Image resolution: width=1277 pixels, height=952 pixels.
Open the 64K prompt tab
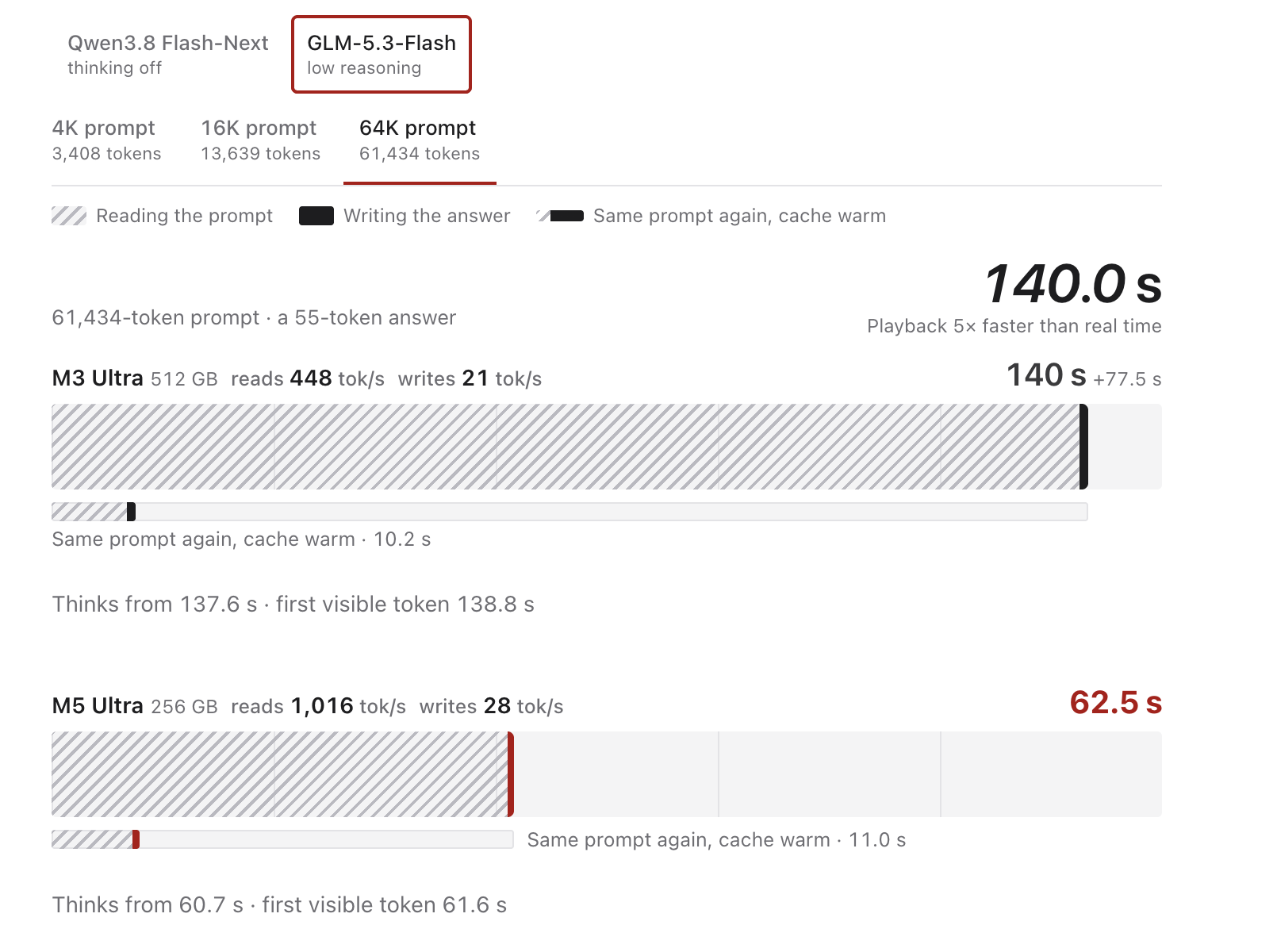[420, 140]
